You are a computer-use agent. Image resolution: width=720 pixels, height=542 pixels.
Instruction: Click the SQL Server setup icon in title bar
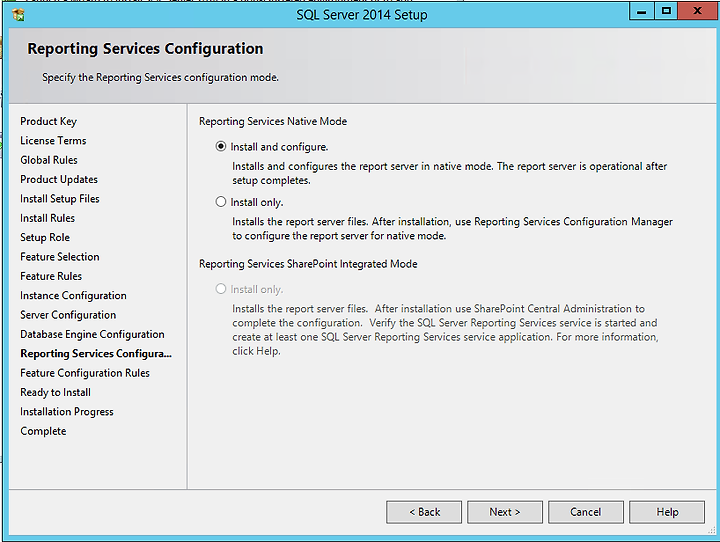point(19,15)
